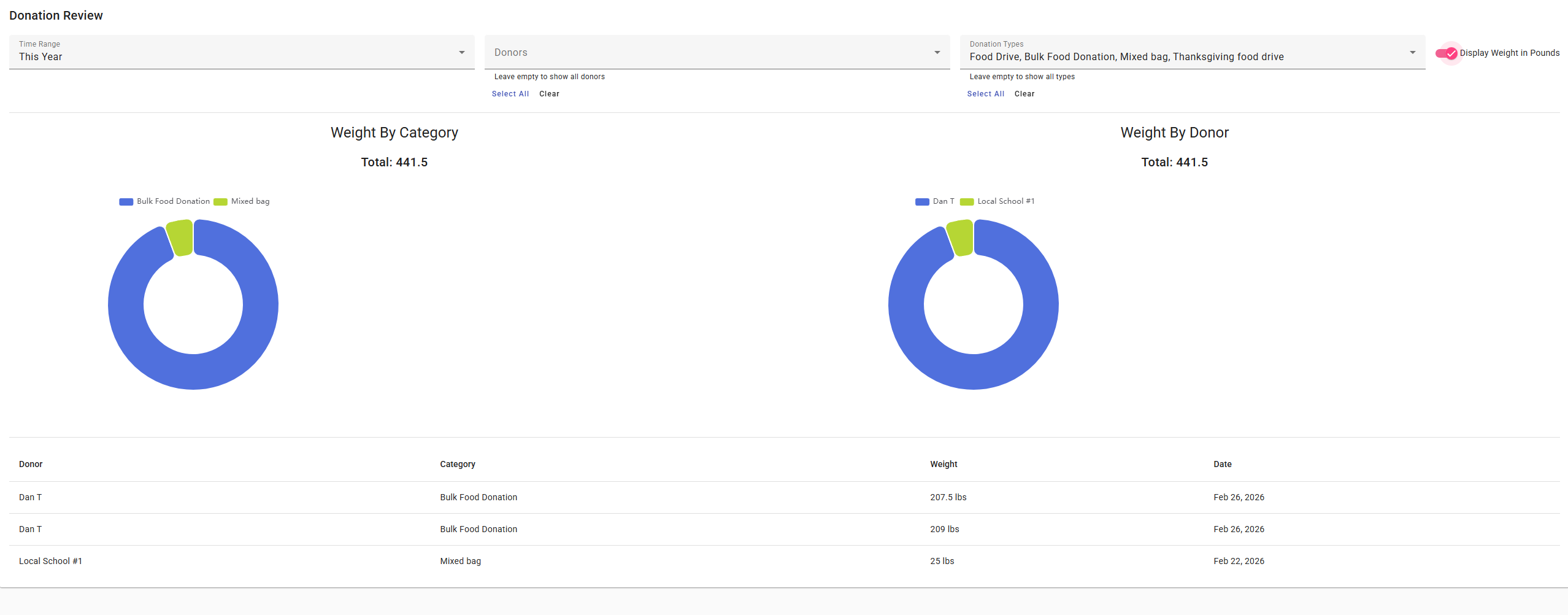
Task: Click the Local School #1 legend swatch
Action: coord(967,201)
